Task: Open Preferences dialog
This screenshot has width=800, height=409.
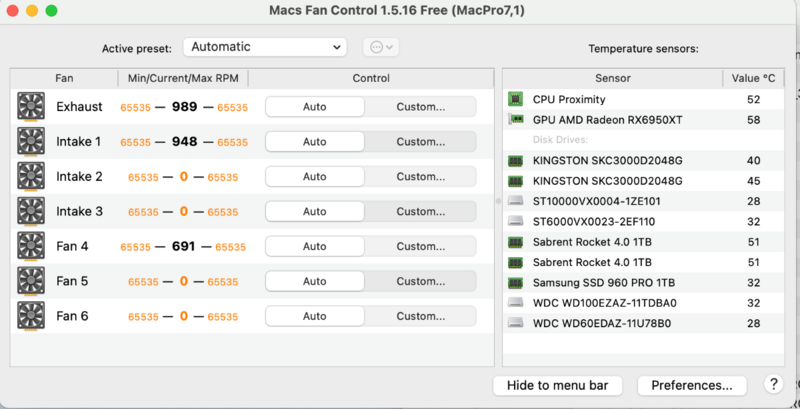Action: tap(692, 385)
